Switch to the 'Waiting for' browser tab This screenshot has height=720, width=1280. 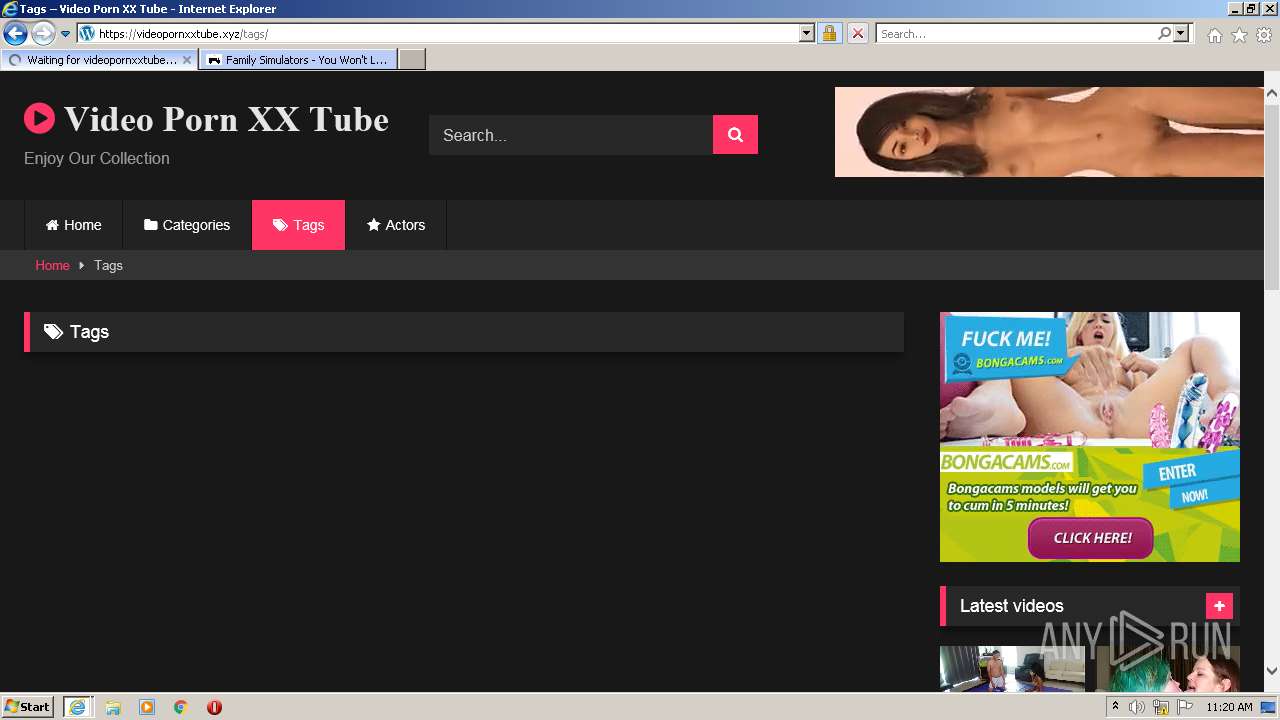point(100,60)
